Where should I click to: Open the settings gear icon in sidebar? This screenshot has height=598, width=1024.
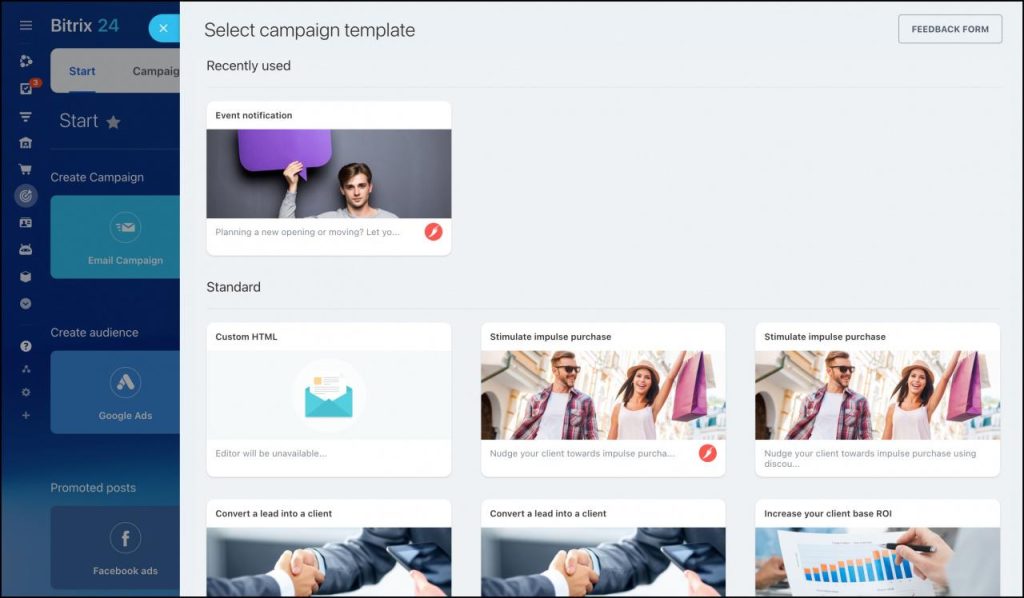[x=25, y=392]
